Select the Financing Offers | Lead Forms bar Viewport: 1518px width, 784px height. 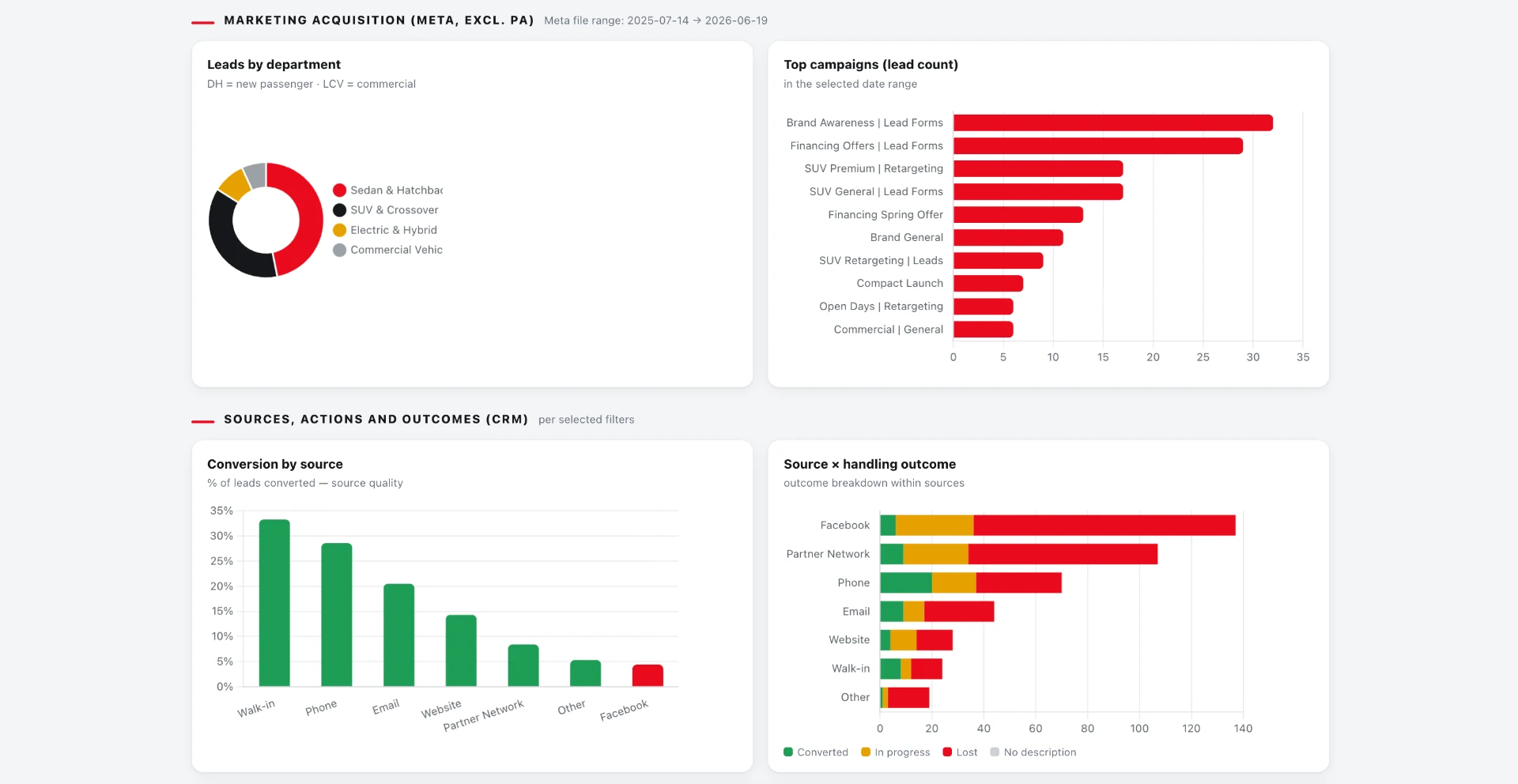[x=1098, y=145]
